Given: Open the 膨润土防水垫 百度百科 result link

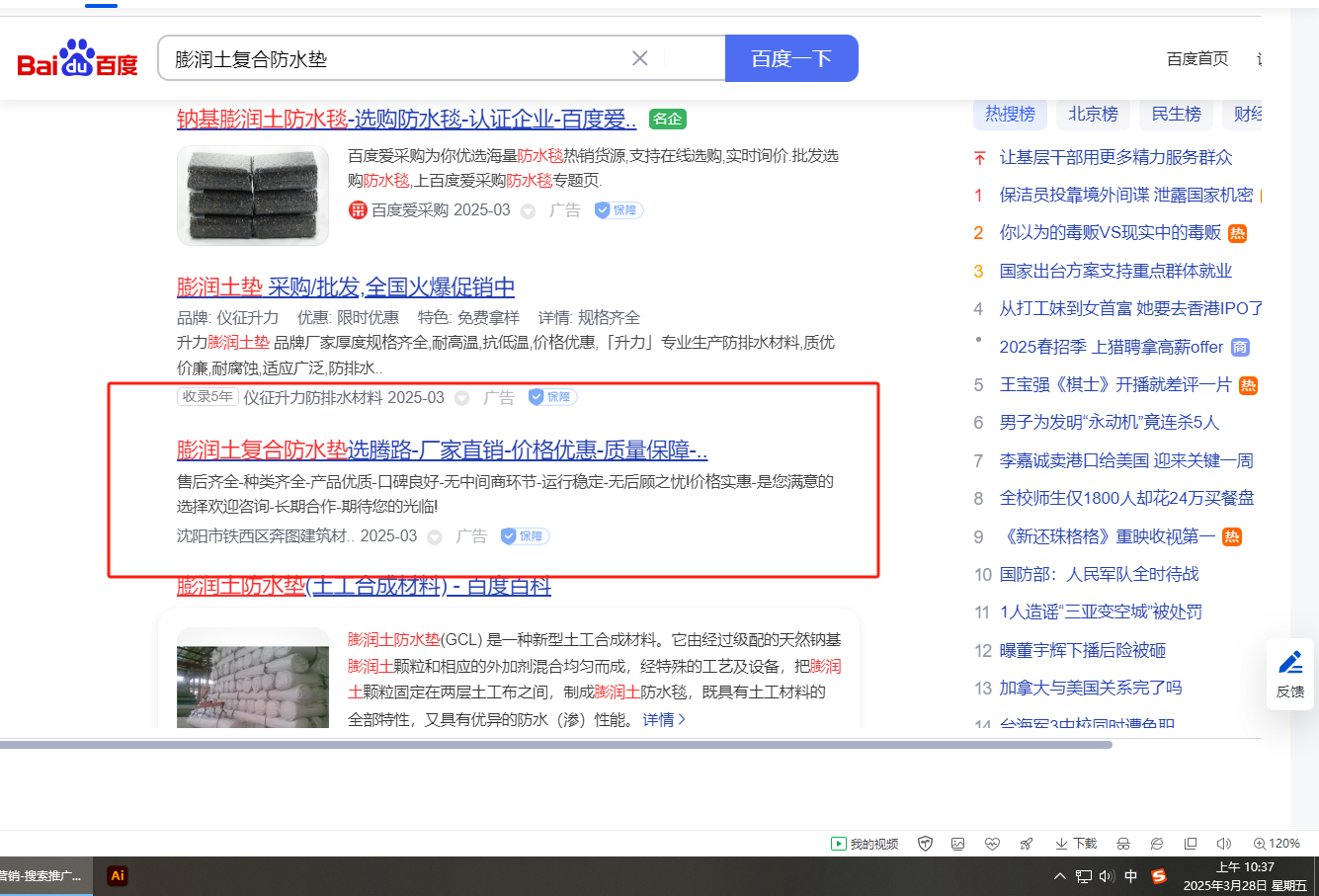Looking at the screenshot, I should coord(364,587).
